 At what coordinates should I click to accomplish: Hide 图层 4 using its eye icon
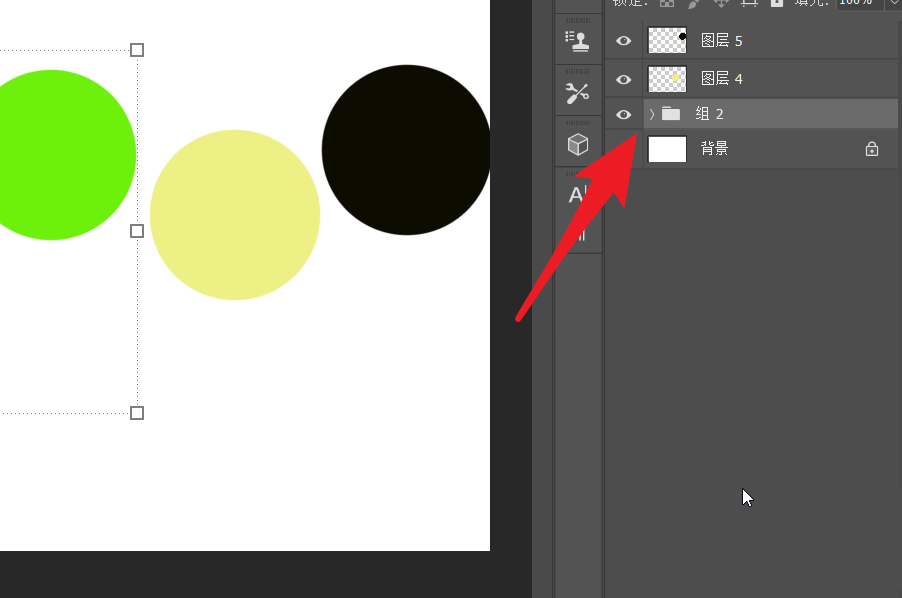click(x=624, y=79)
